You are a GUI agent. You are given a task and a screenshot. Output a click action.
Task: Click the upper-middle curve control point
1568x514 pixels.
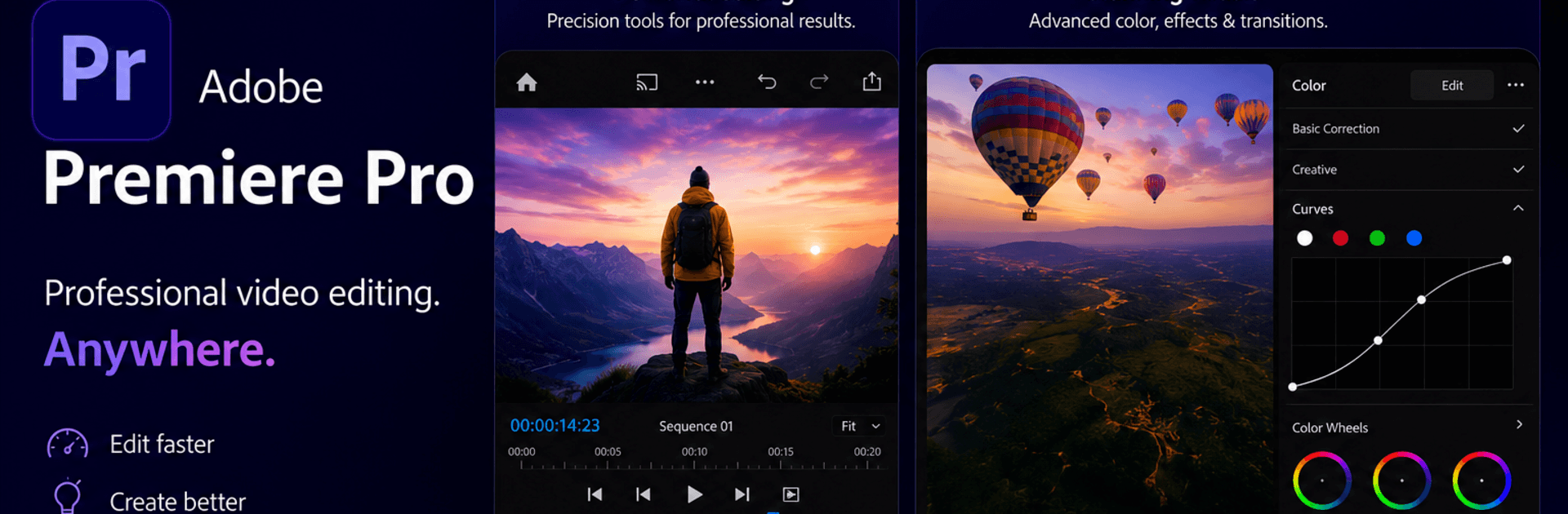[1422, 299]
